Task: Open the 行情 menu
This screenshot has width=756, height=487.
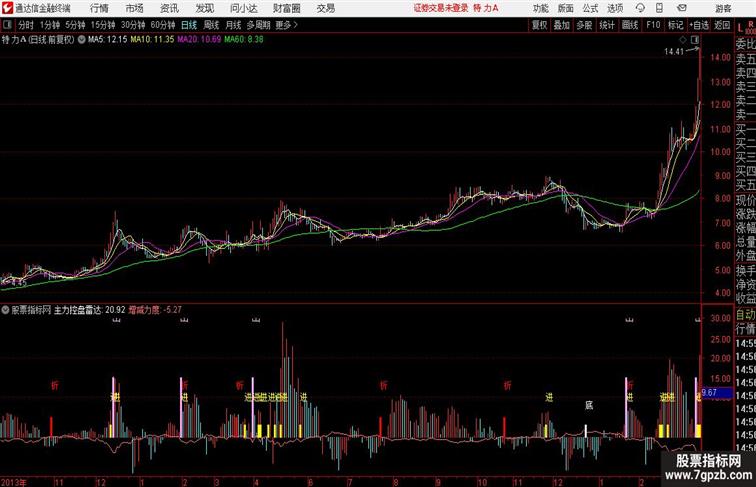Action: (99, 8)
